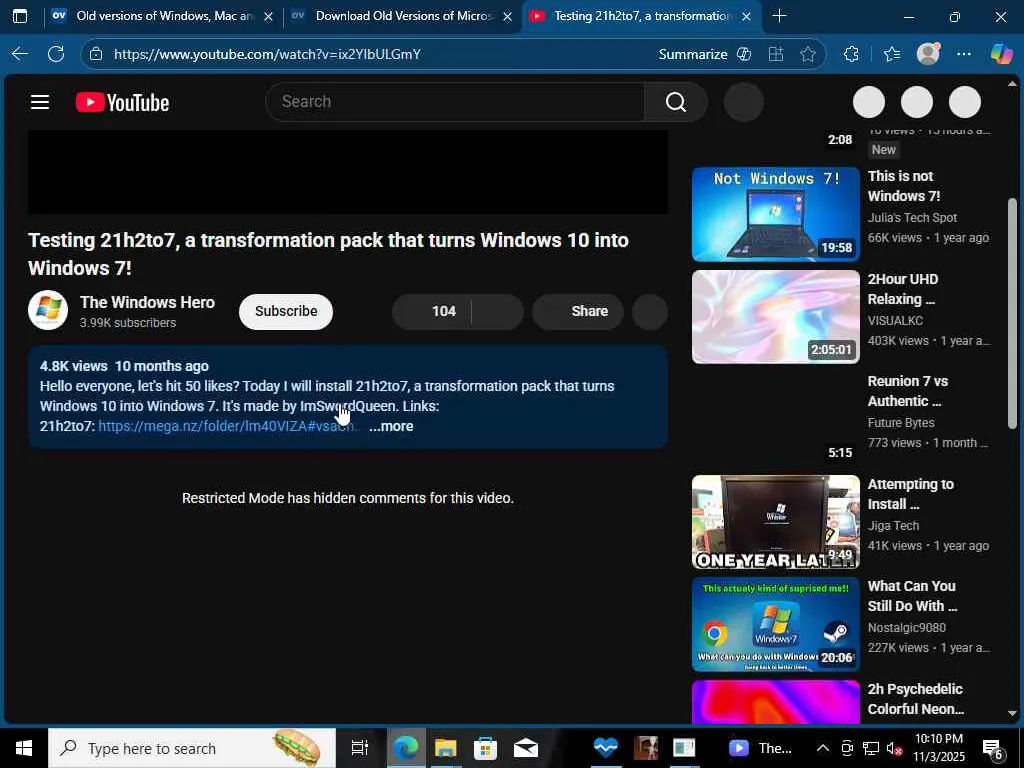The height and width of the screenshot is (768, 1024).
Task: Open Task View on taskbar
Action: point(359,748)
